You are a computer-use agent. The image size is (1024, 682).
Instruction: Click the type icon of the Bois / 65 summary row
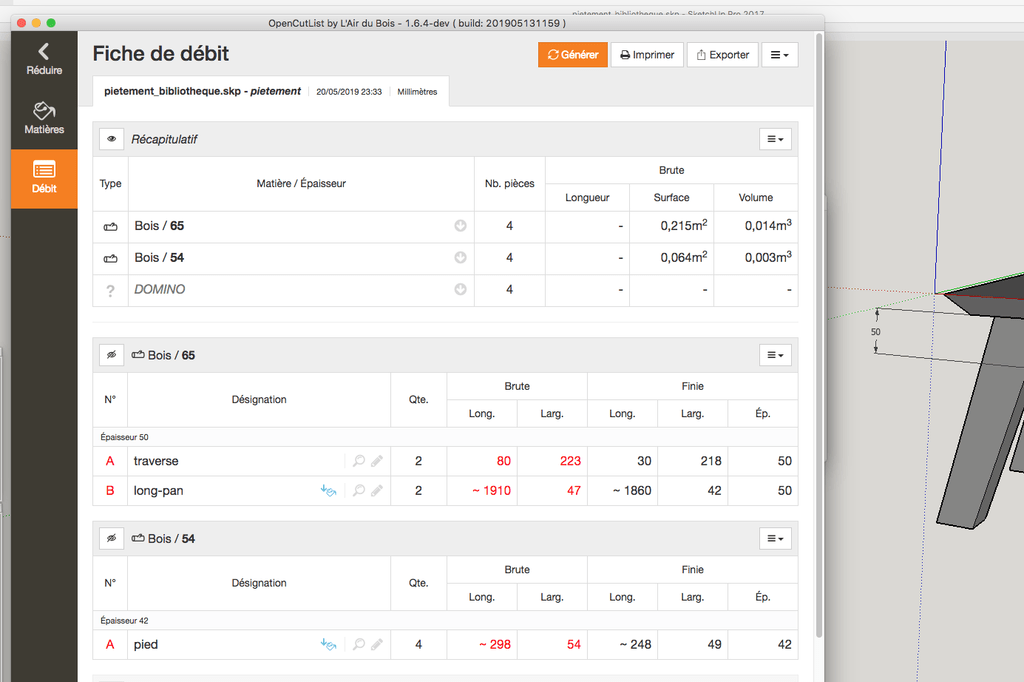(110, 227)
